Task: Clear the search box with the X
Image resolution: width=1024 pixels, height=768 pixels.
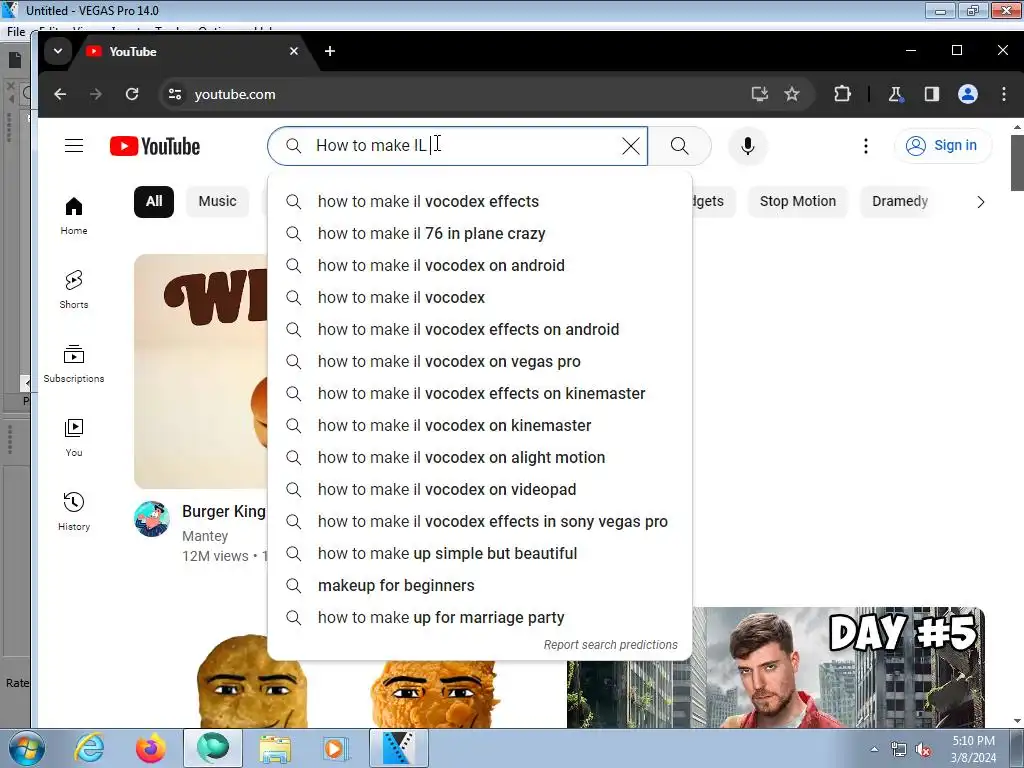Action: (x=631, y=146)
